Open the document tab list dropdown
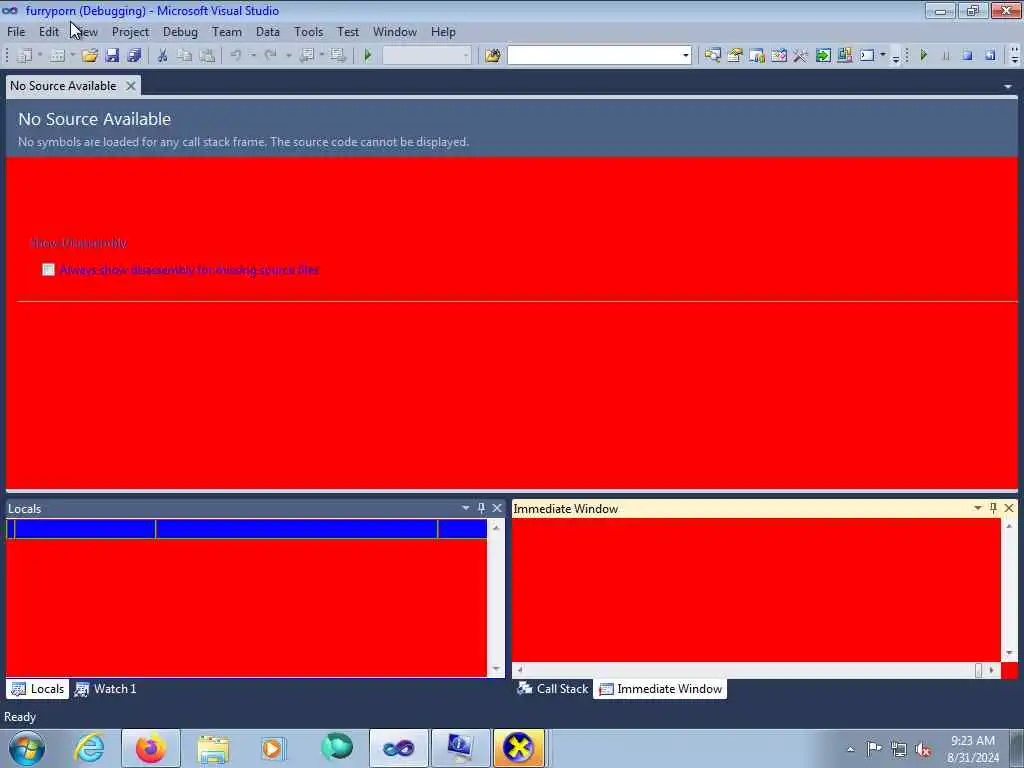The image size is (1024, 768). point(1008,86)
